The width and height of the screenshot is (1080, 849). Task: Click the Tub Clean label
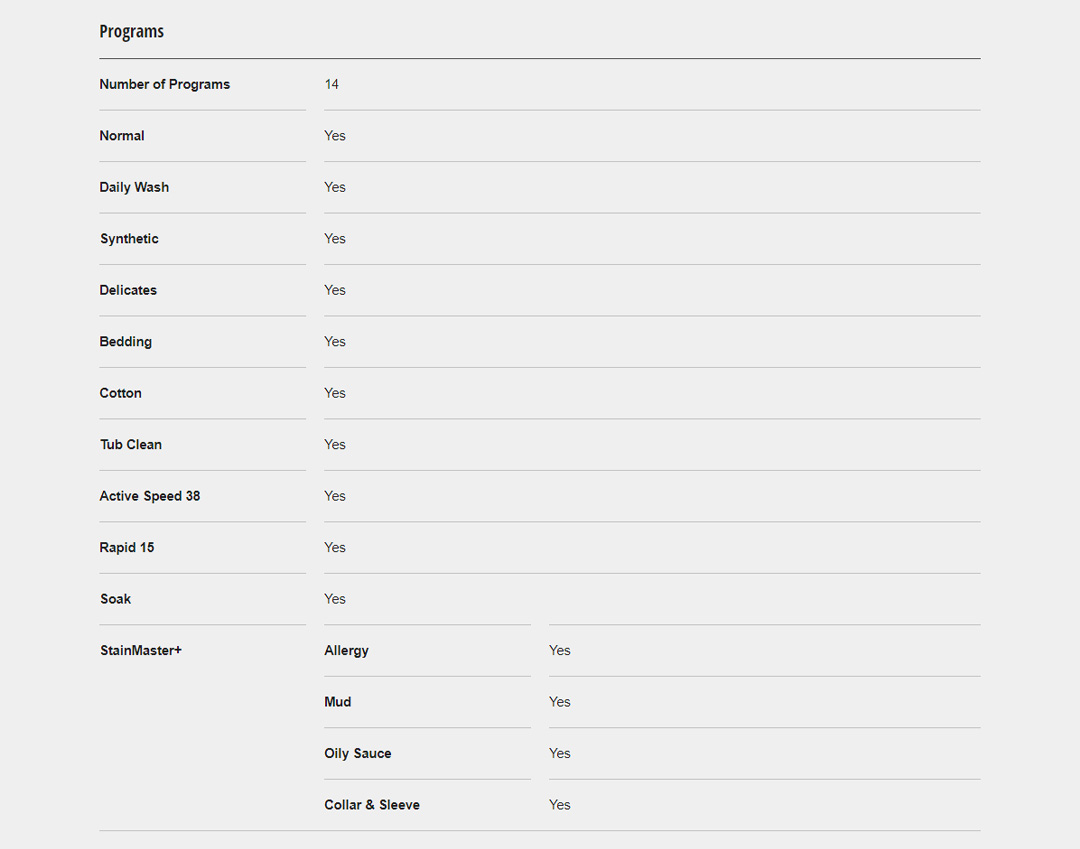(x=130, y=445)
